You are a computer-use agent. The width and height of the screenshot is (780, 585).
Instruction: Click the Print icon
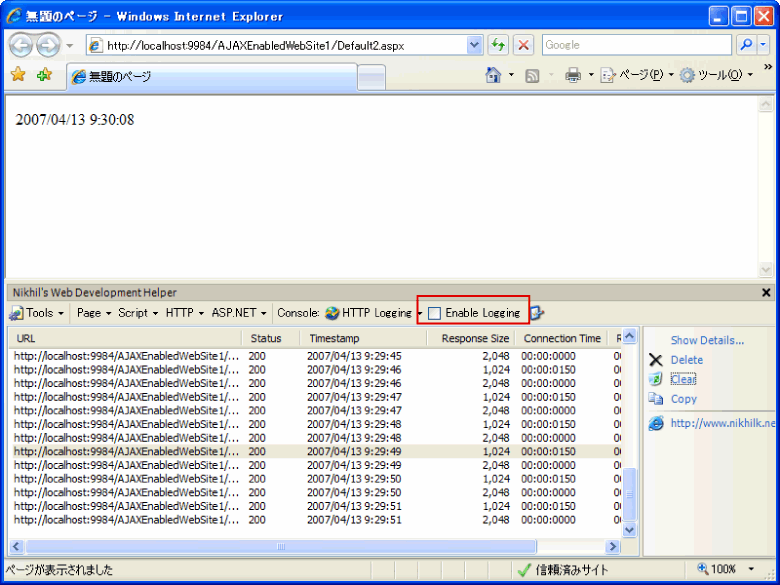(x=573, y=76)
